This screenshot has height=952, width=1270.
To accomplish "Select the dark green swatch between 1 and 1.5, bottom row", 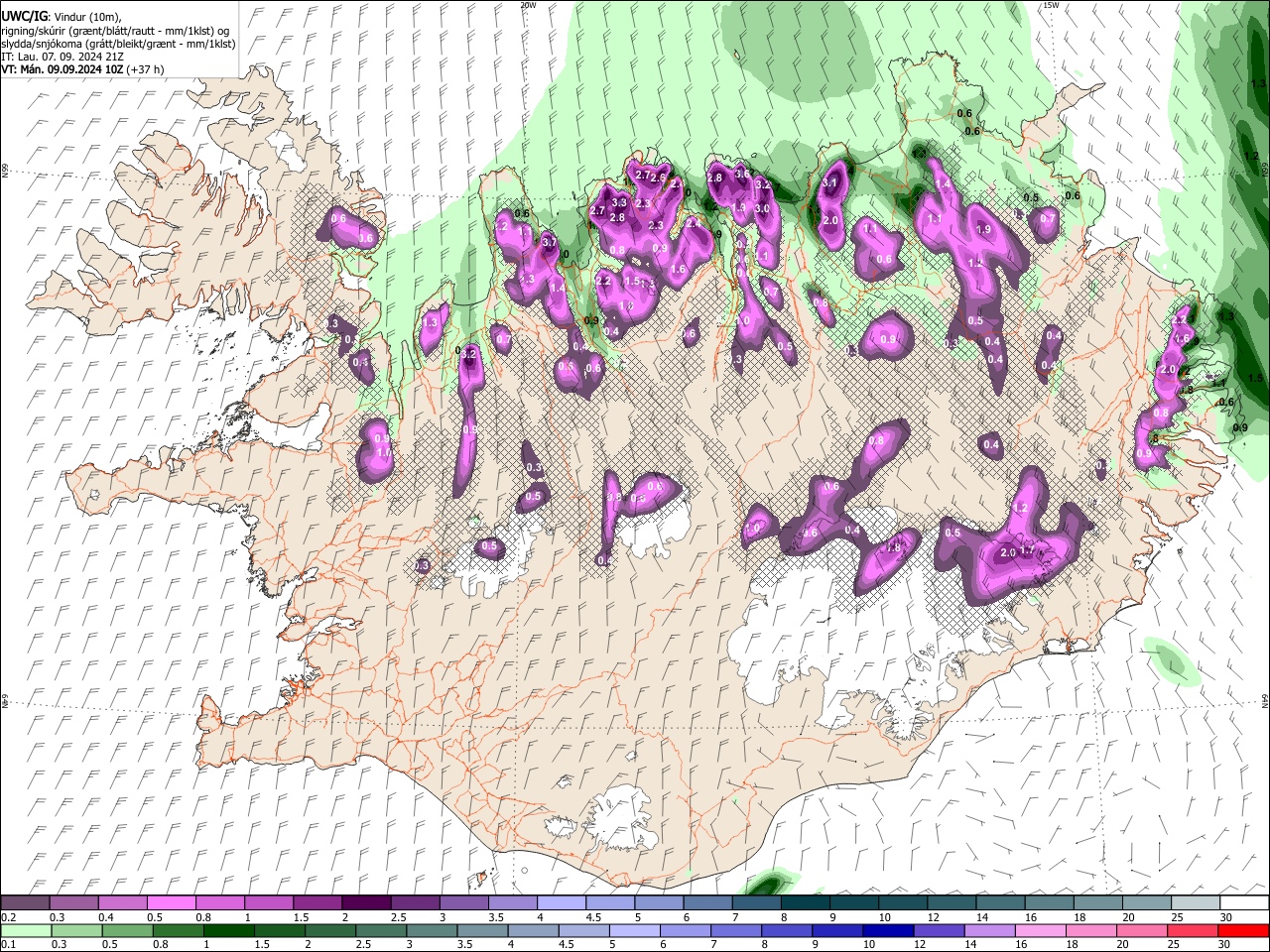I will (227, 930).
